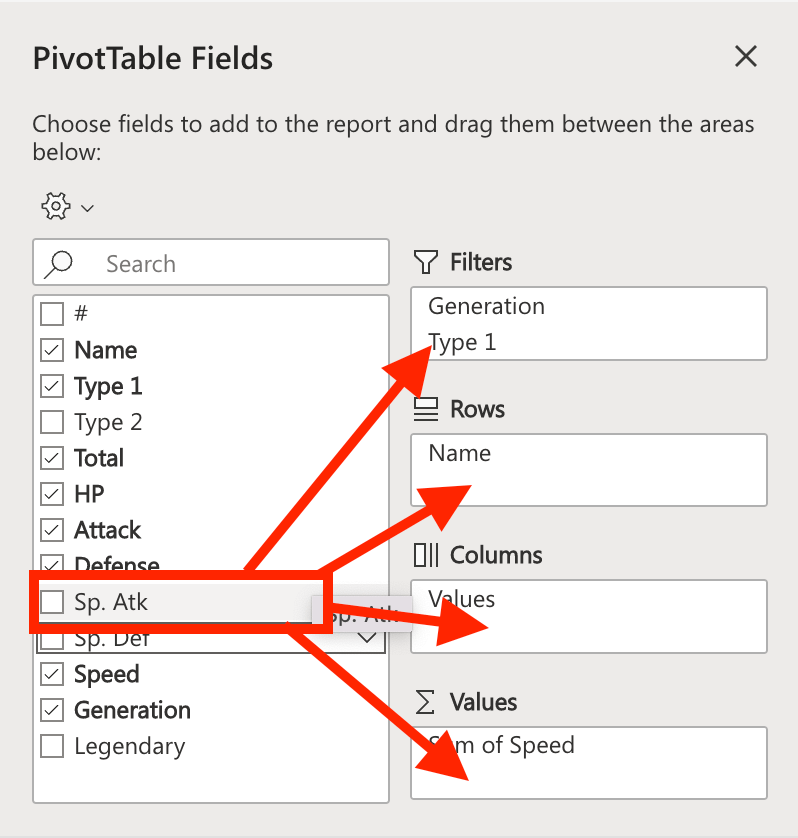Click Generation in the Filters area
Viewport: 798px width, 838px height.
(x=486, y=306)
